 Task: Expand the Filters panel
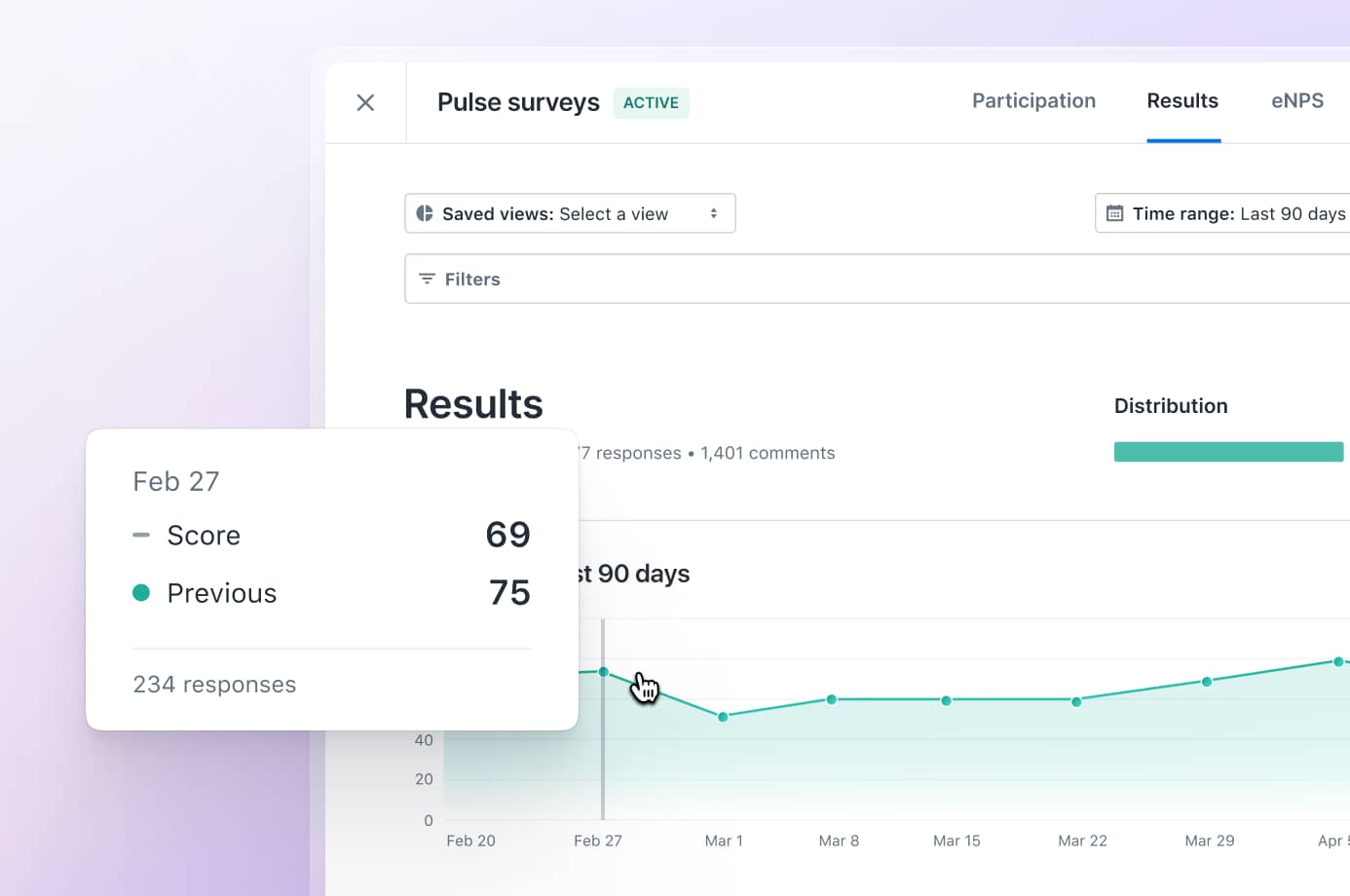pos(472,279)
